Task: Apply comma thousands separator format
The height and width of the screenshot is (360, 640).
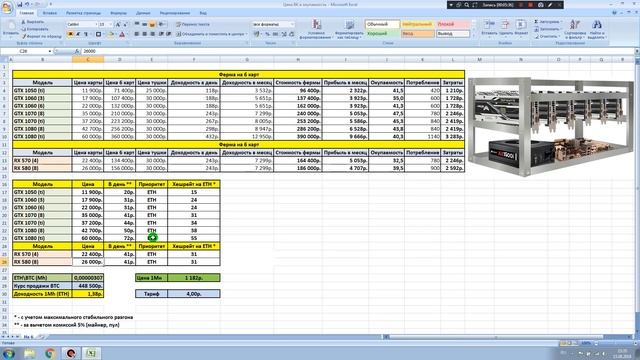Action: tap(276, 34)
